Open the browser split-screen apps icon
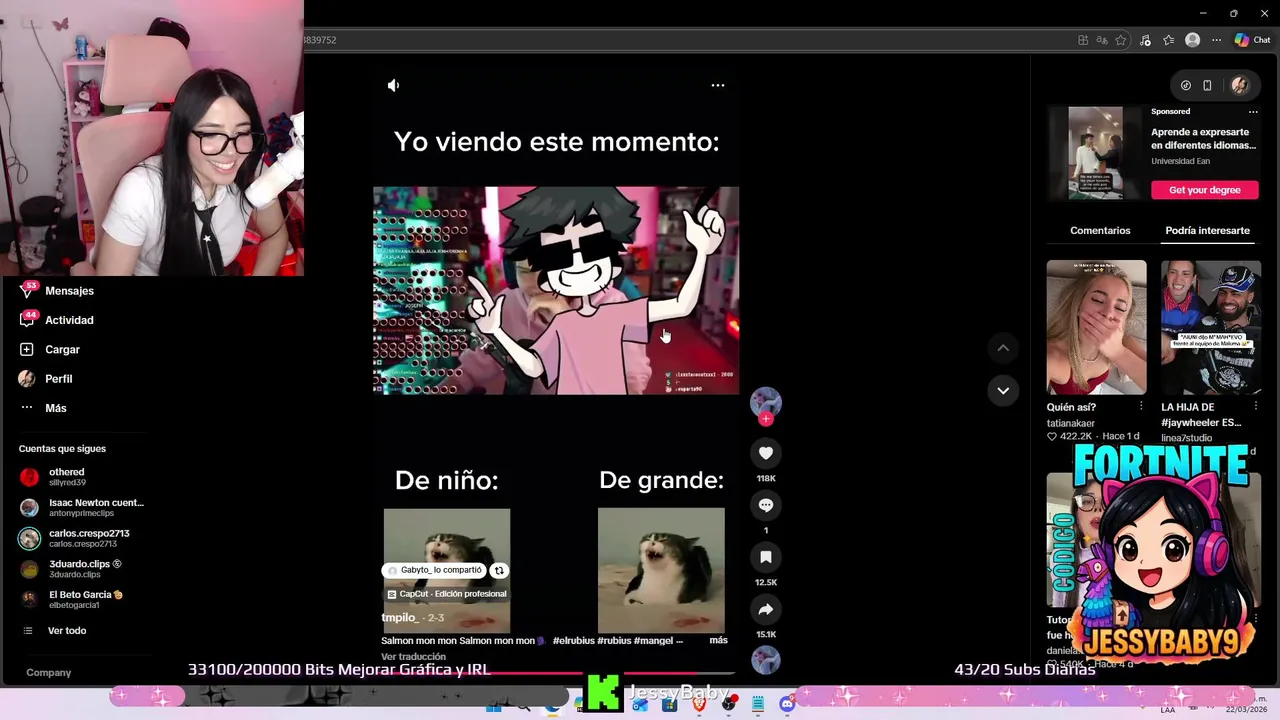 [1083, 40]
